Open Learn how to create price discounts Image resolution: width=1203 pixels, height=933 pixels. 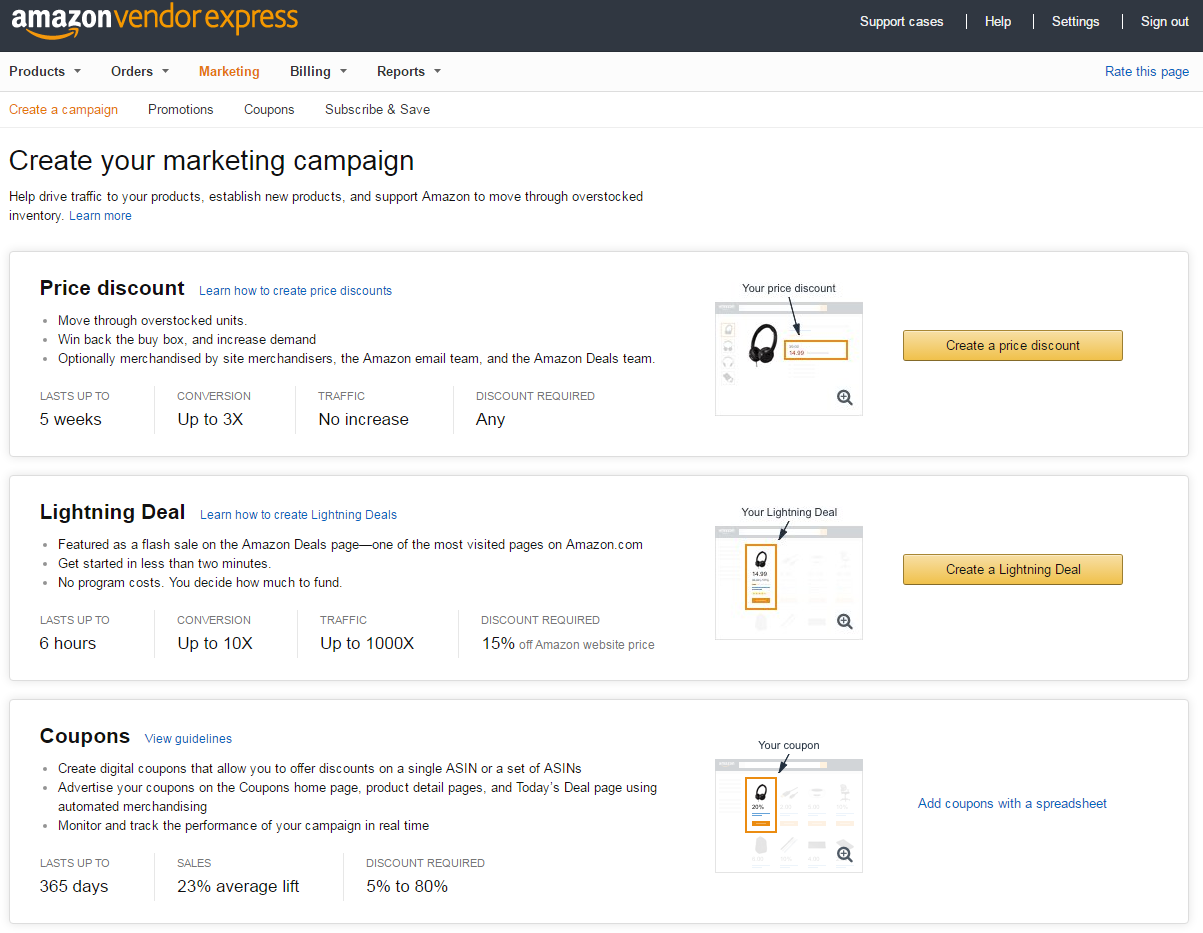pos(295,290)
